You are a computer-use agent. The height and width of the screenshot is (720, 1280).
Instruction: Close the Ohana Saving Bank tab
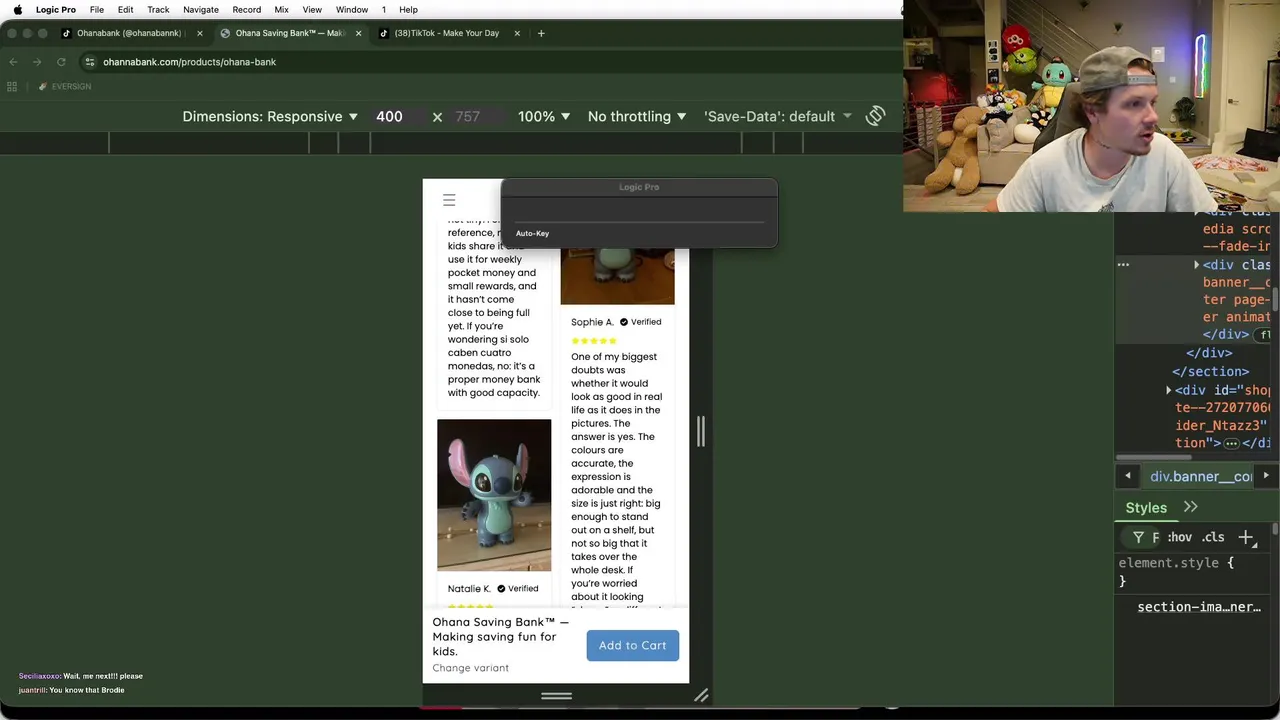[358, 33]
